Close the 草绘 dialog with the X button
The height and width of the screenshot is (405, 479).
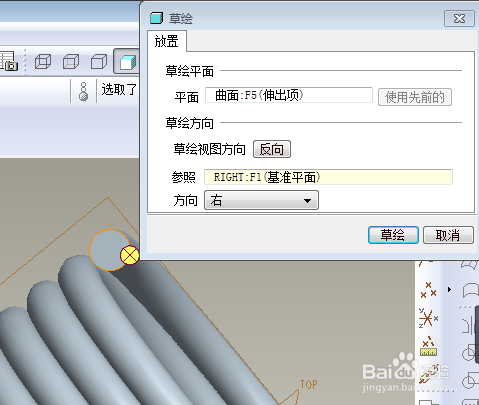click(459, 18)
